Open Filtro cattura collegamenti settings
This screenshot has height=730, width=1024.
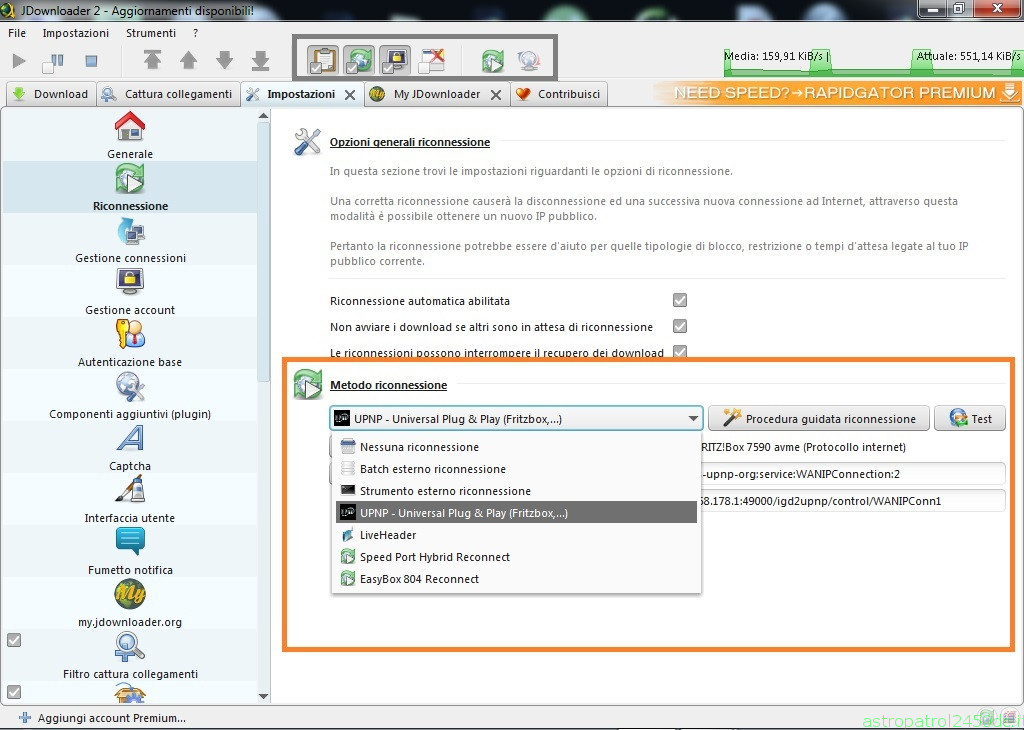130,656
